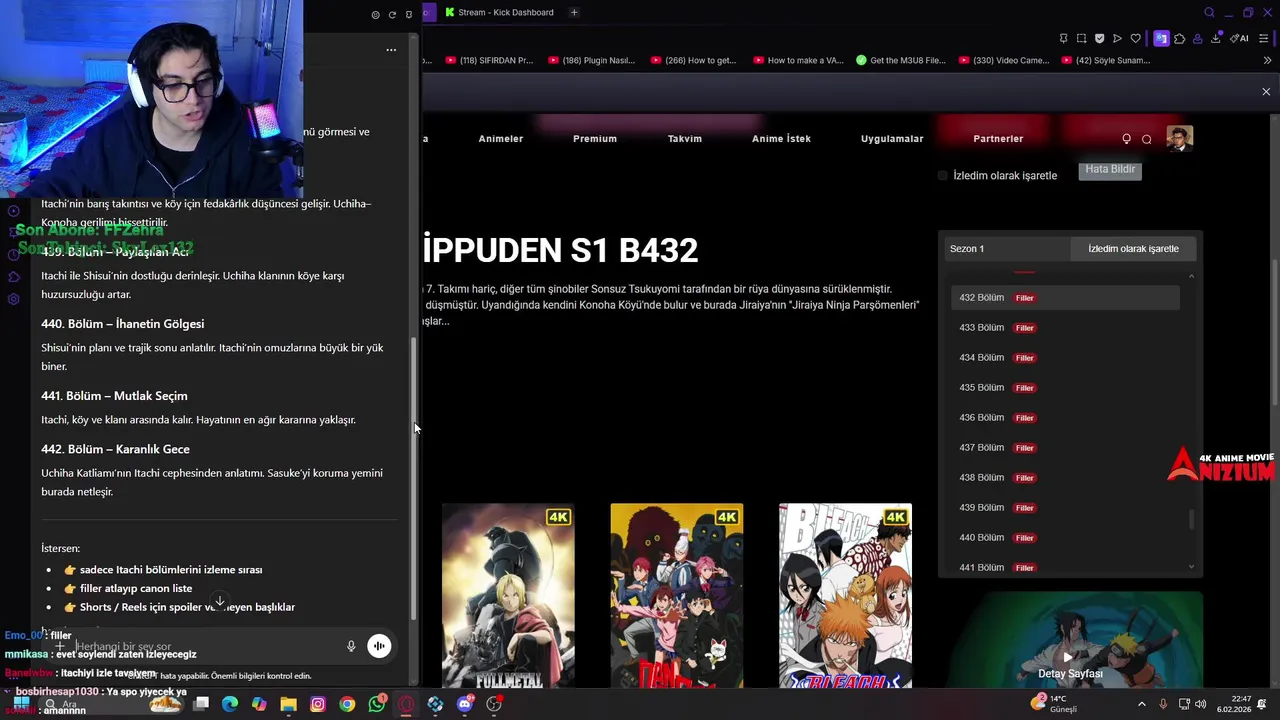Screen dimensions: 1280x720
Task: Select 435 Bölüm episode
Action: coord(1065,387)
